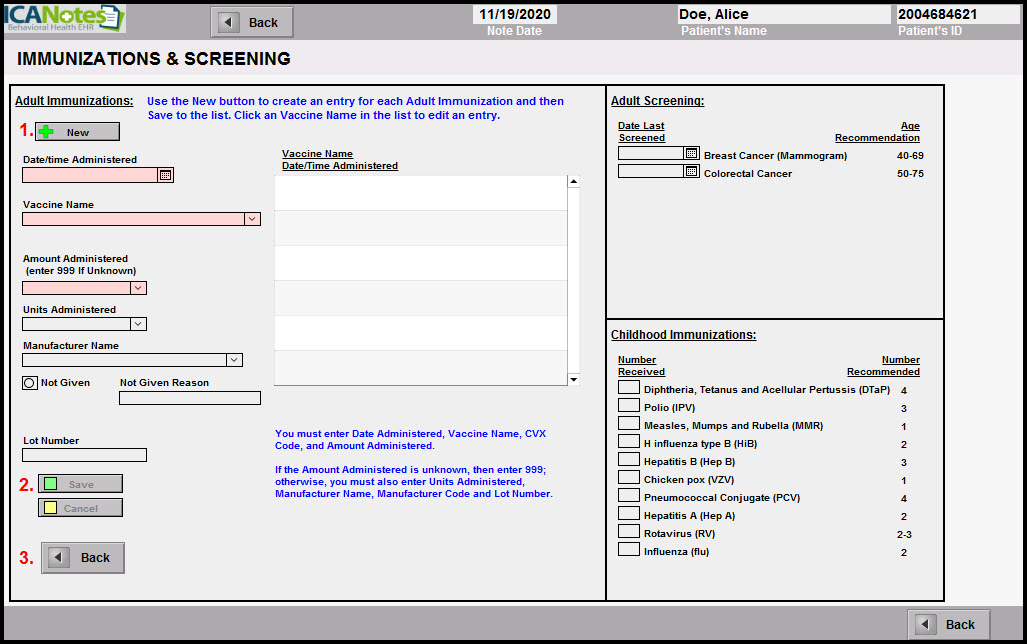This screenshot has height=644, width=1027.
Task: Open the Manufacturer Name dropdown
Action: coord(234,360)
